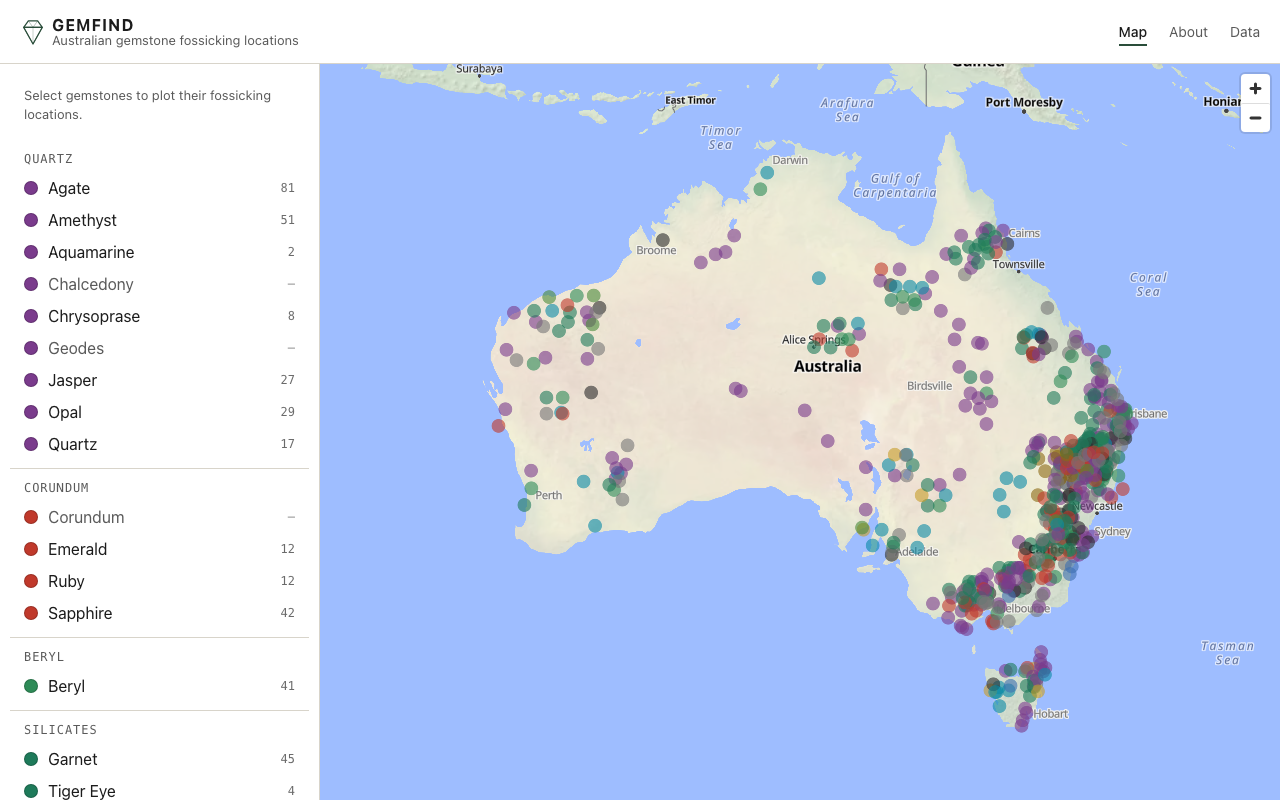The width and height of the screenshot is (1280, 800).
Task: Click the Cairns map label
Action: coord(1024,233)
